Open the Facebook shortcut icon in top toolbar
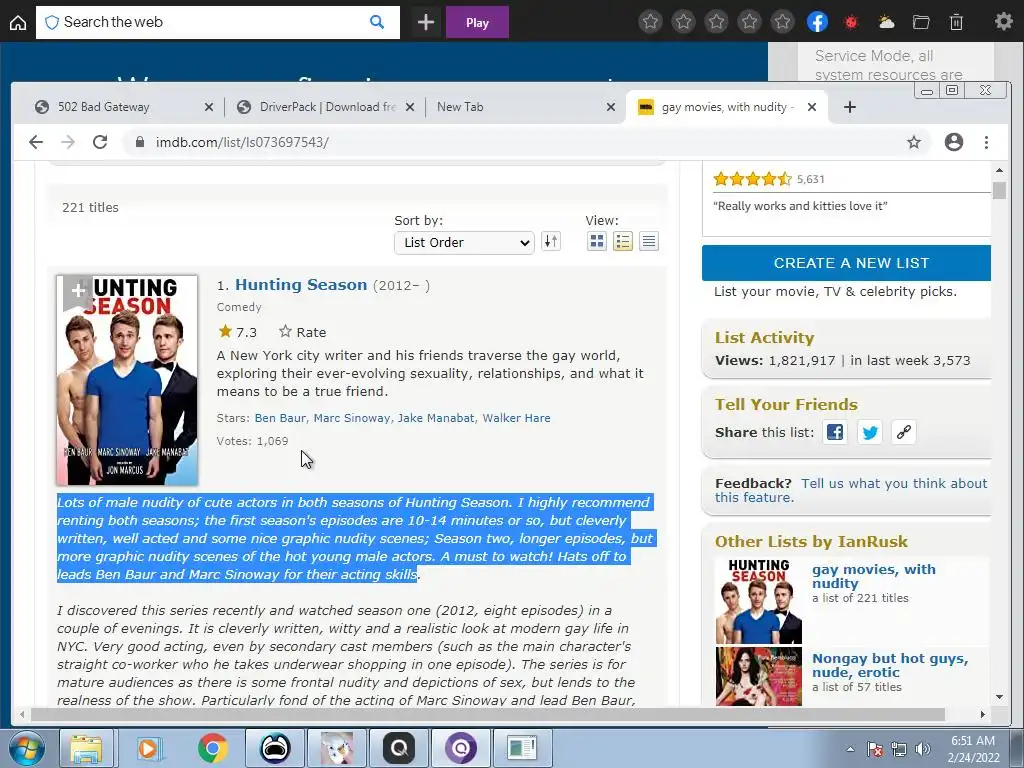 817,22
